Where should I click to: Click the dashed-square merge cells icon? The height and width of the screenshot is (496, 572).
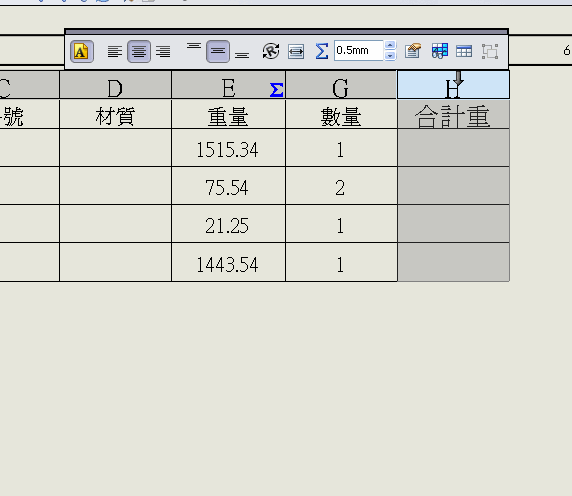pyautogui.click(x=490, y=51)
